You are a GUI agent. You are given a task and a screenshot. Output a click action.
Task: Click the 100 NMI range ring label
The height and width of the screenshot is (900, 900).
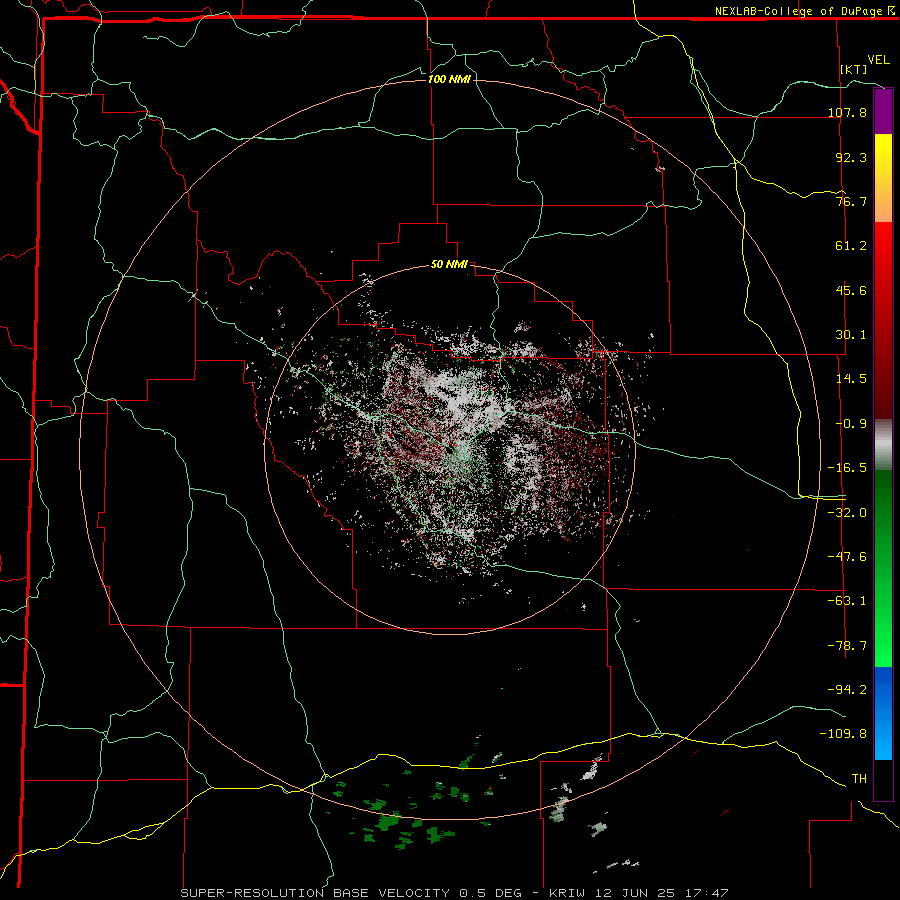click(x=449, y=79)
